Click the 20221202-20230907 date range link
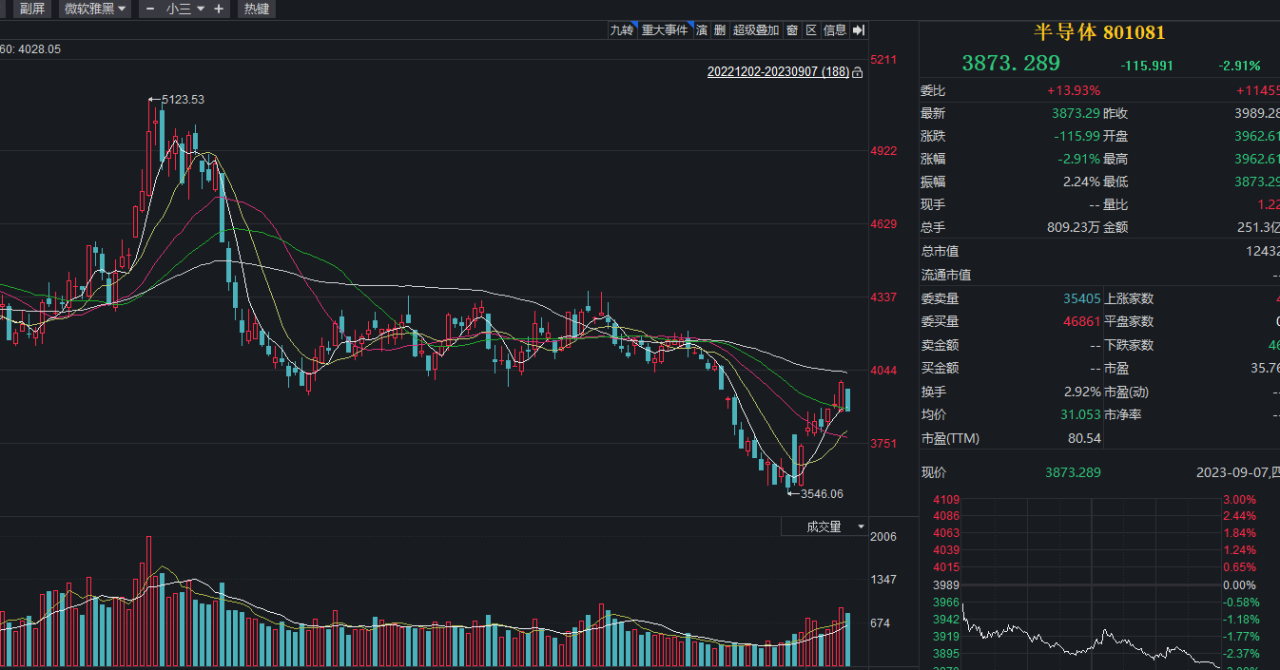Image resolution: width=1280 pixels, height=670 pixels. (x=778, y=73)
